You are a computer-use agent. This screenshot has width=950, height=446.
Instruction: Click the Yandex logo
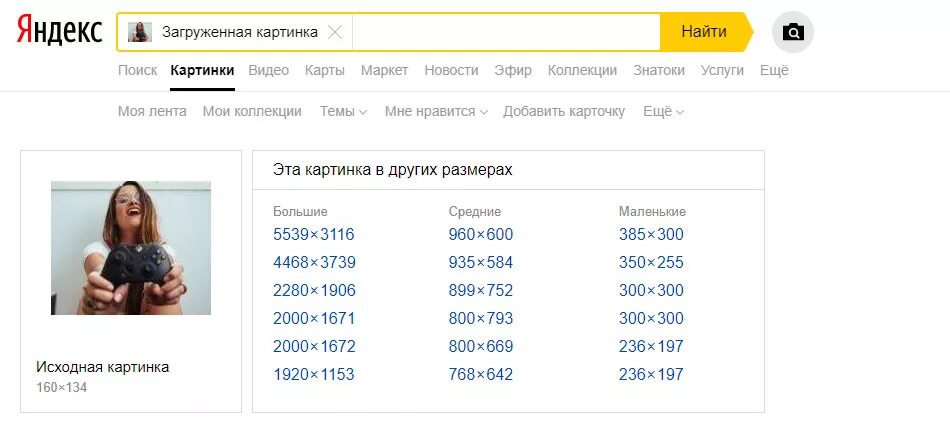pyautogui.click(x=59, y=30)
